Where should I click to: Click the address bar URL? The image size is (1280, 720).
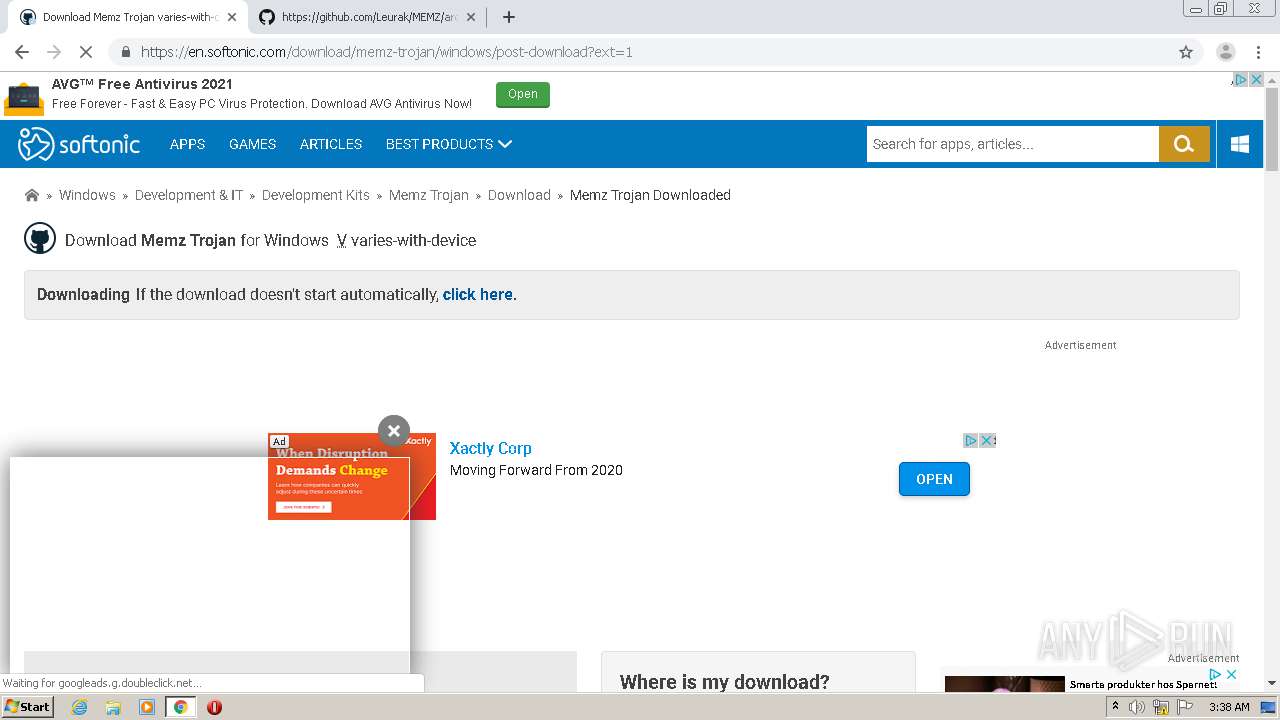(x=386, y=52)
